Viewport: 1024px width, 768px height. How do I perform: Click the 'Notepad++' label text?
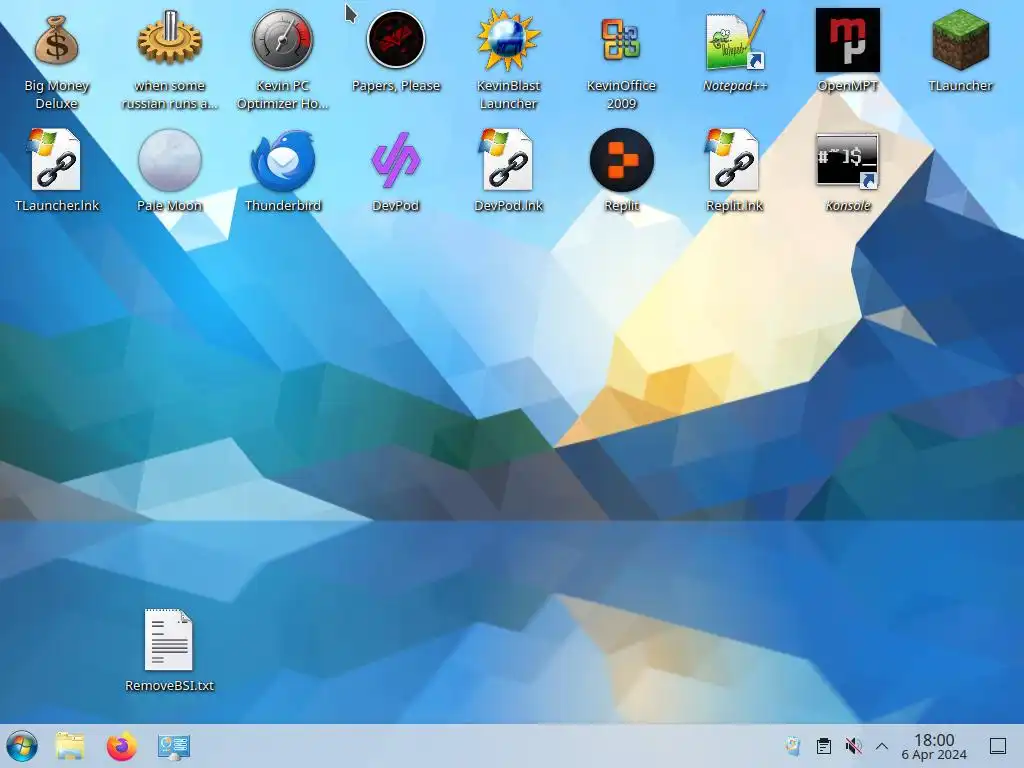coord(735,86)
